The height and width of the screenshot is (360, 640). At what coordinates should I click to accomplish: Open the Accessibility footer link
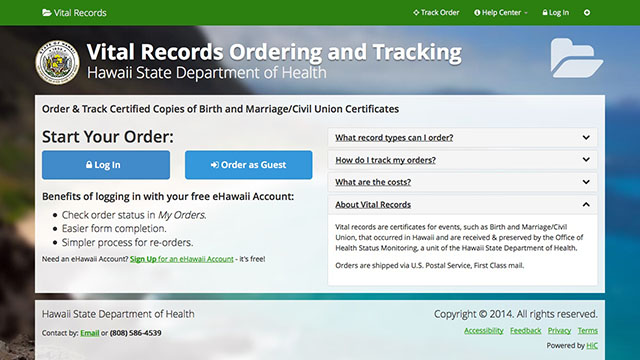484,331
